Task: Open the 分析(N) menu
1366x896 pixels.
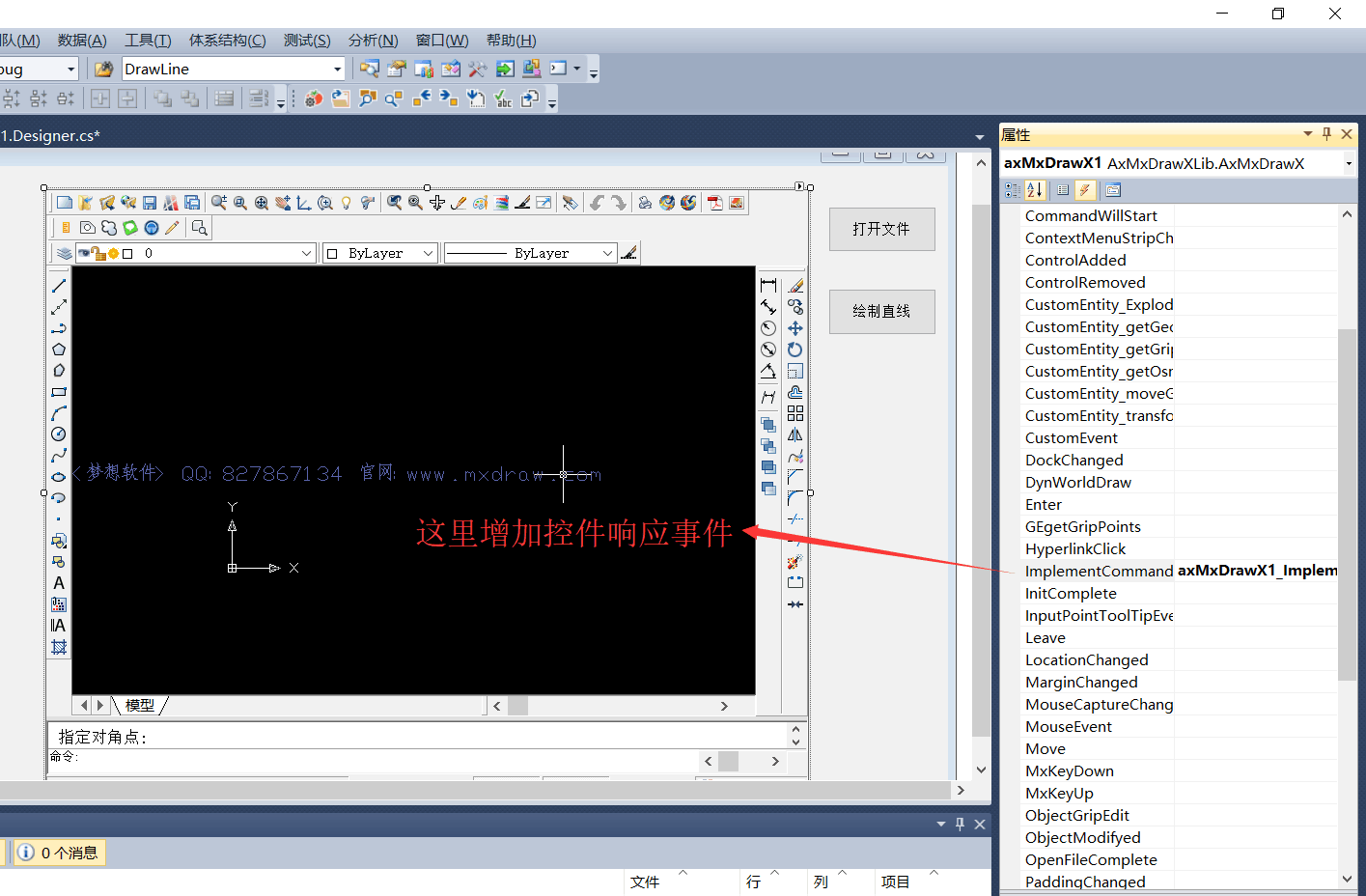Action: (x=373, y=40)
